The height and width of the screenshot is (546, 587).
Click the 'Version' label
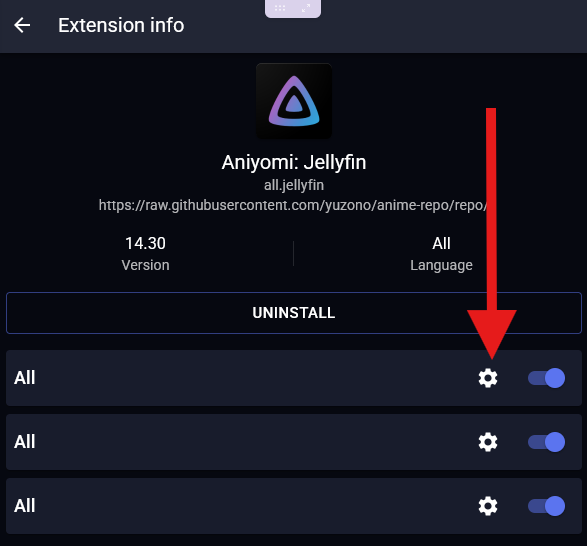[x=145, y=265]
